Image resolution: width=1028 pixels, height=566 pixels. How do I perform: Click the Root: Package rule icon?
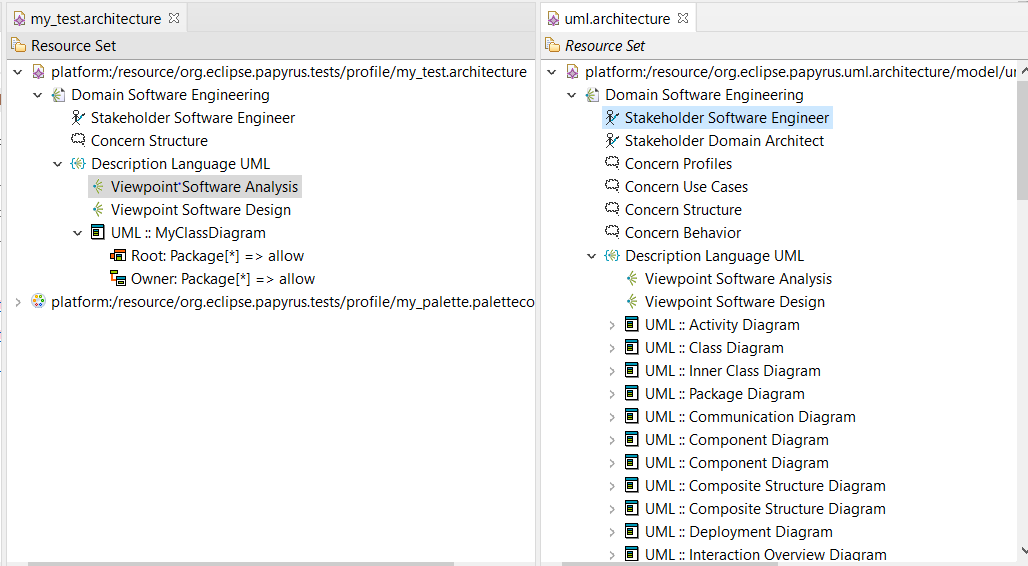(x=118, y=255)
